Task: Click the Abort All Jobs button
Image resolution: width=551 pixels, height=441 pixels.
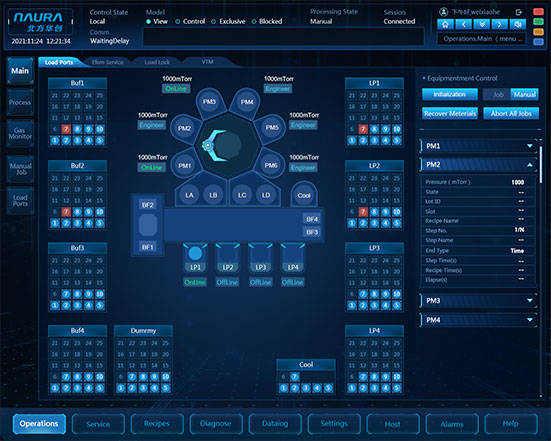Action: click(511, 114)
